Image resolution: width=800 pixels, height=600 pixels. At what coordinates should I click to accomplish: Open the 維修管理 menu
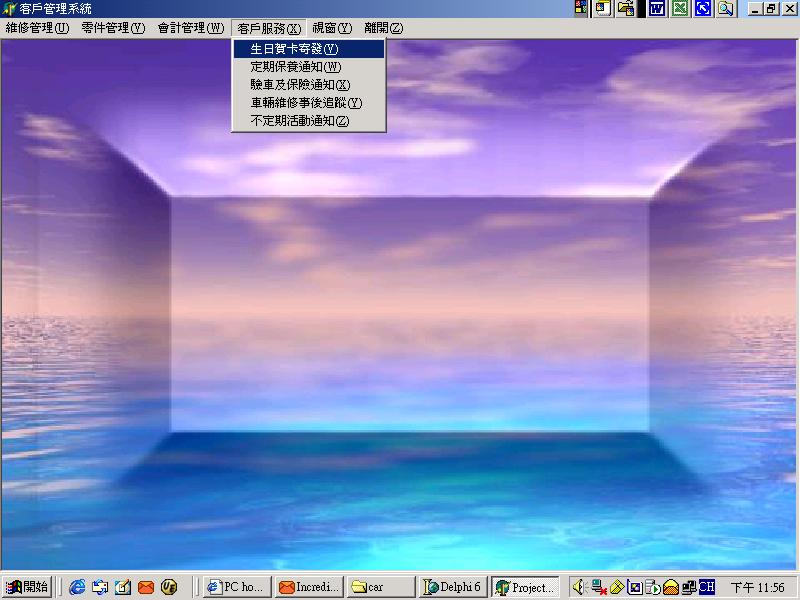pos(37,28)
